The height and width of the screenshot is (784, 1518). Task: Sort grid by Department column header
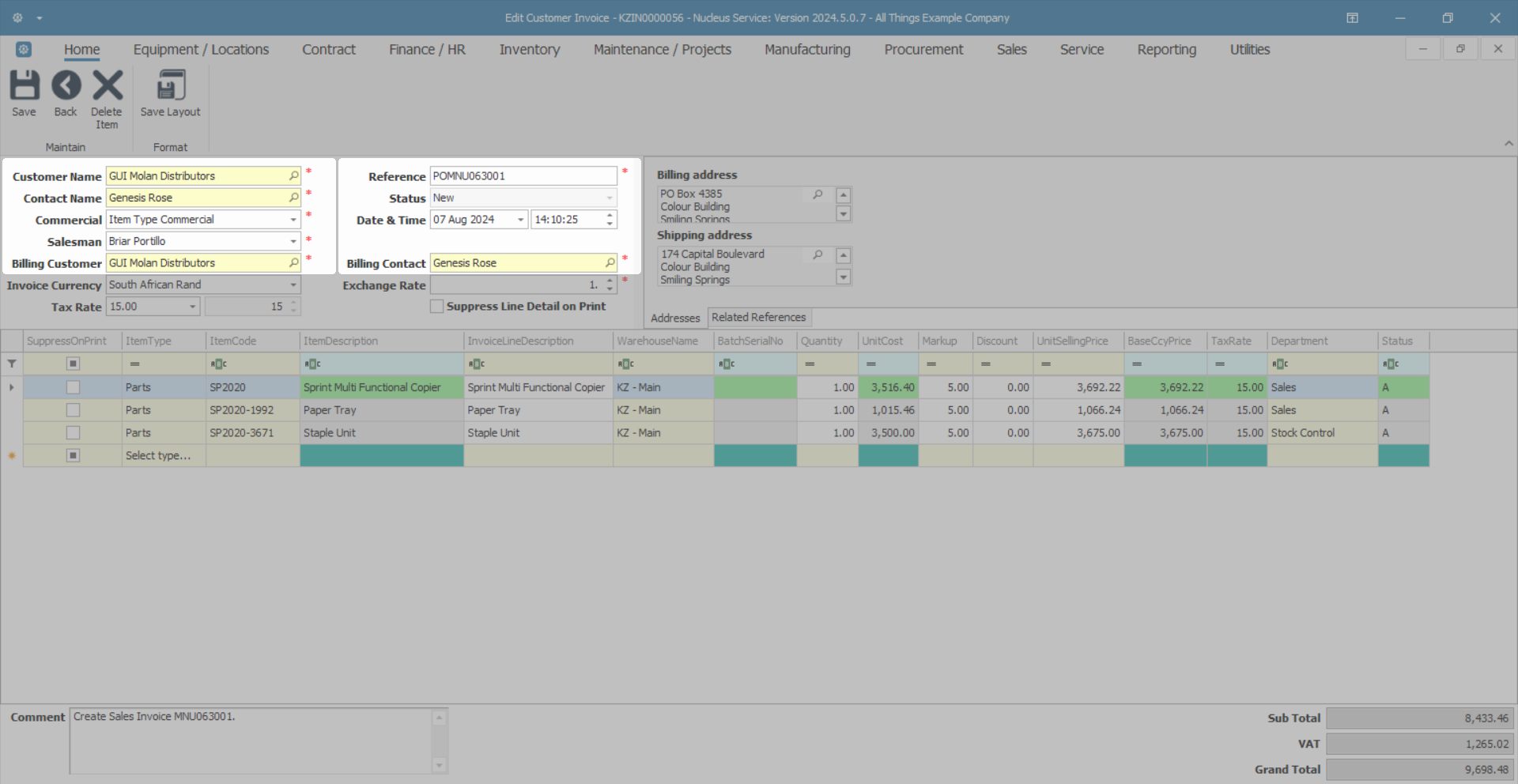(x=1322, y=341)
